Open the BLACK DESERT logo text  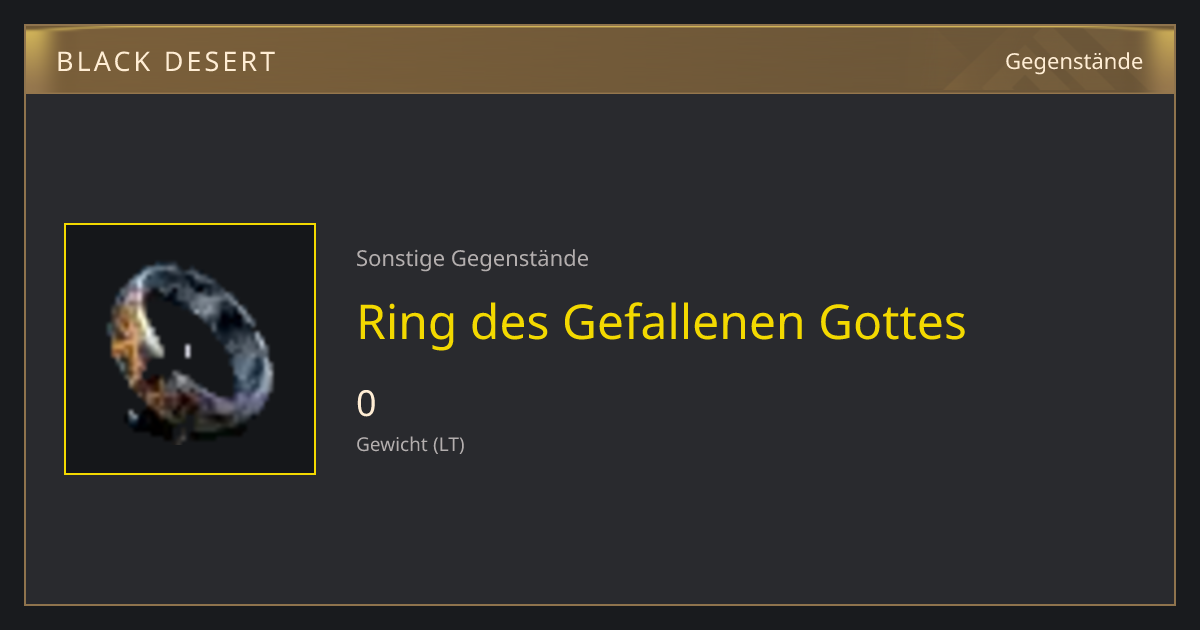point(166,62)
